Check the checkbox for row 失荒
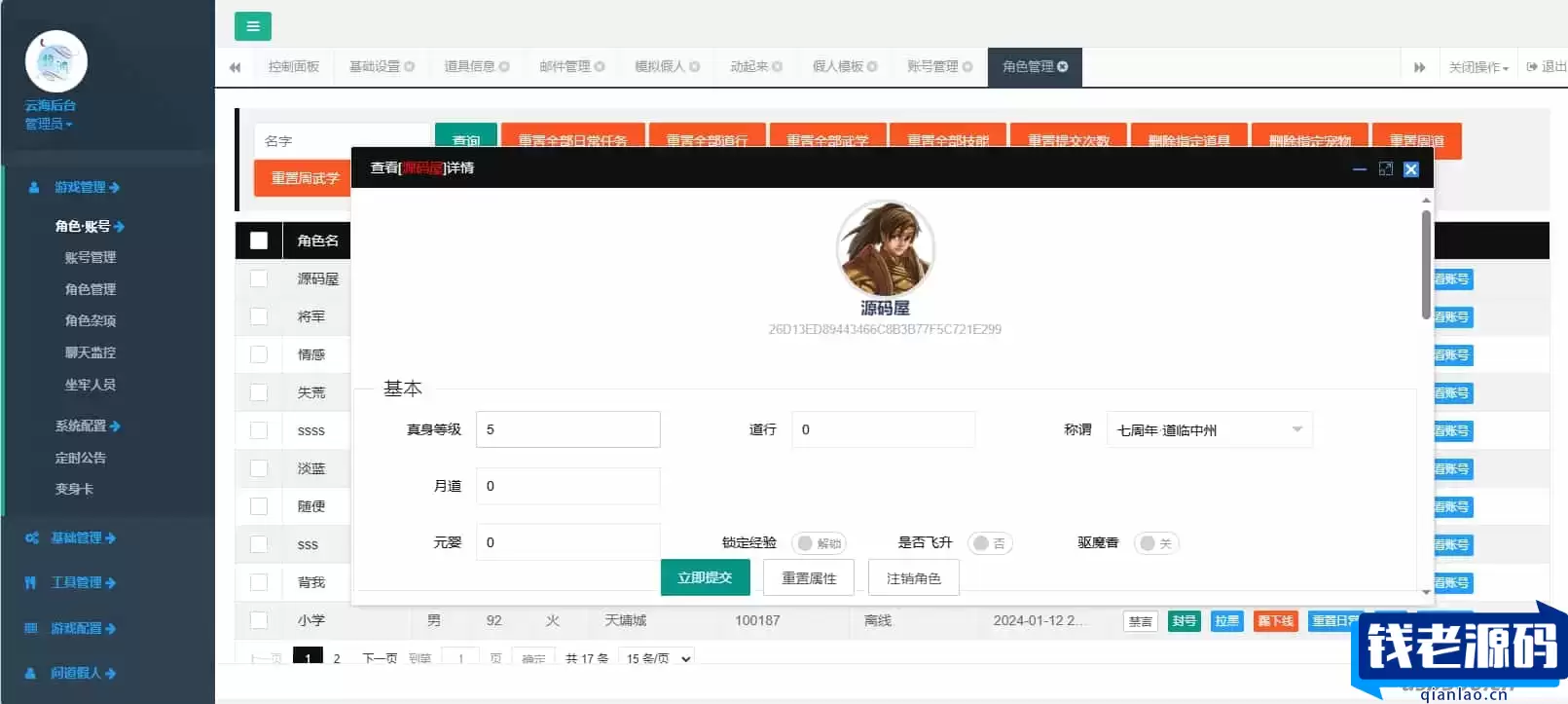The height and width of the screenshot is (704, 1568). 259,393
